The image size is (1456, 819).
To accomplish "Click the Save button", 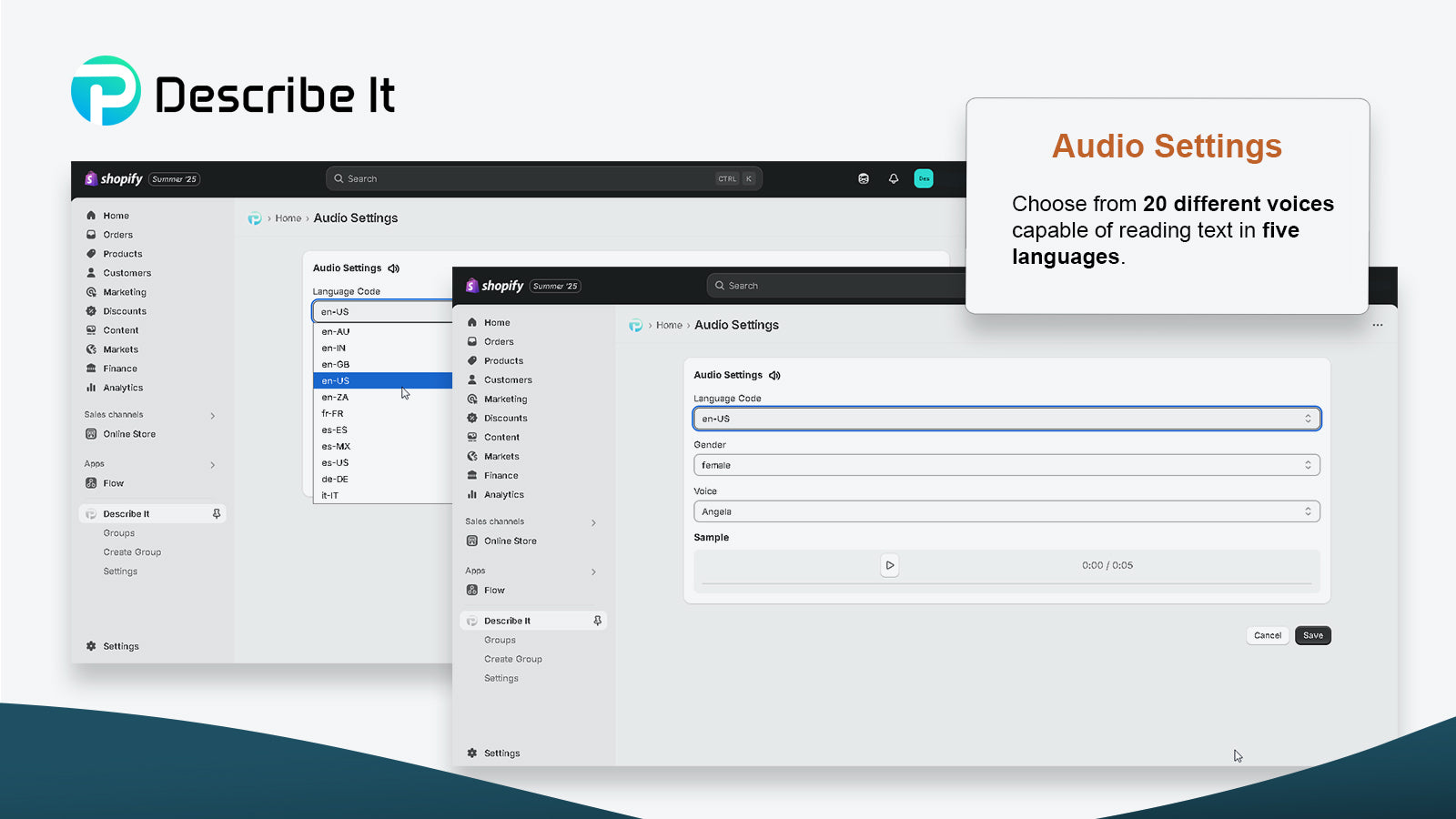I will coord(1313,635).
